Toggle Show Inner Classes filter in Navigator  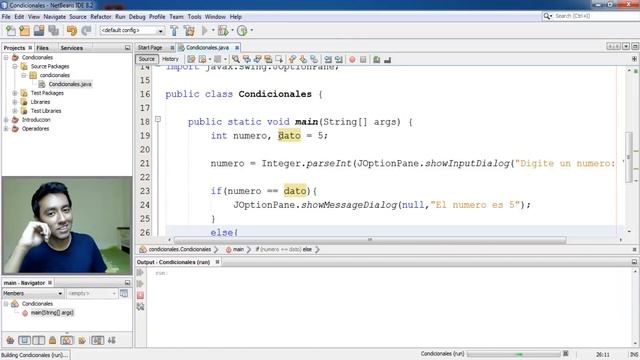[67, 340]
